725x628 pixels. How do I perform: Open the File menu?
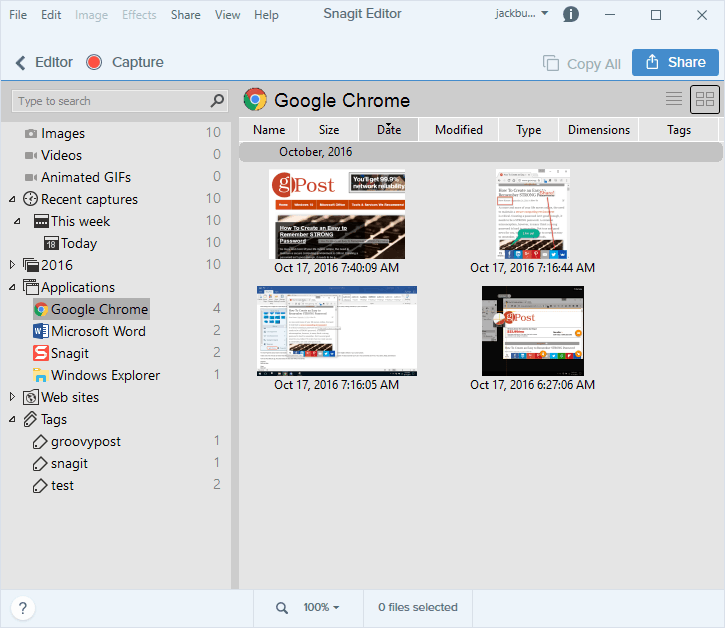coord(18,15)
